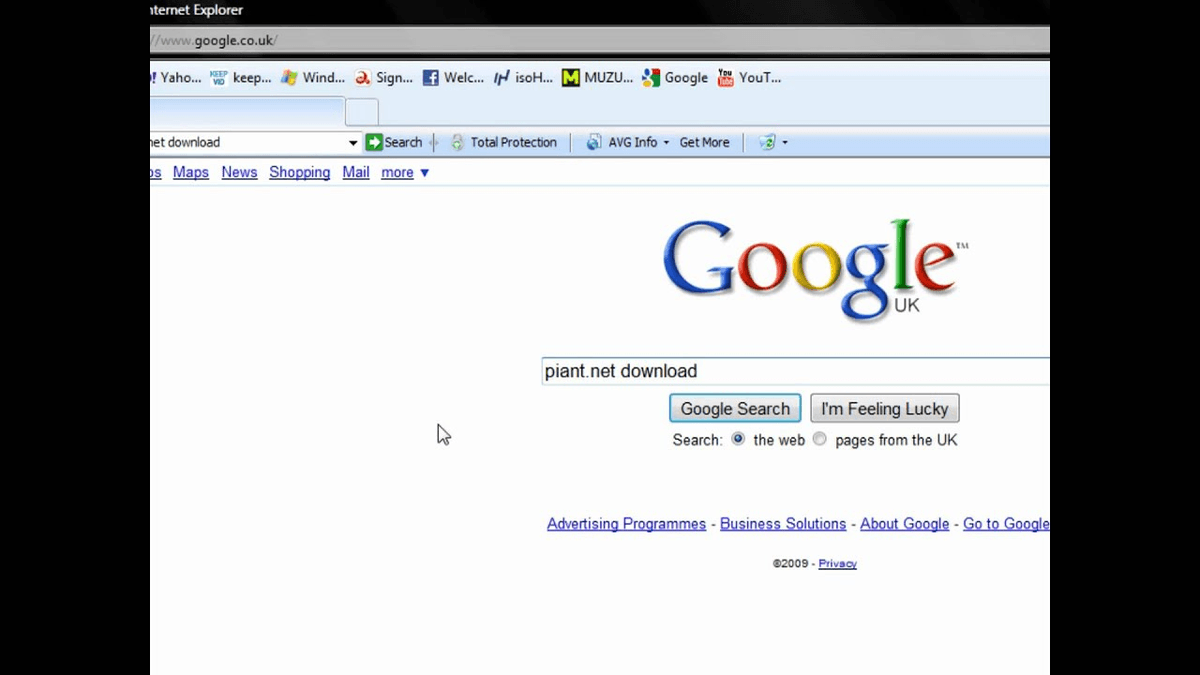Open the Yahoo favorites bookmark

176,78
